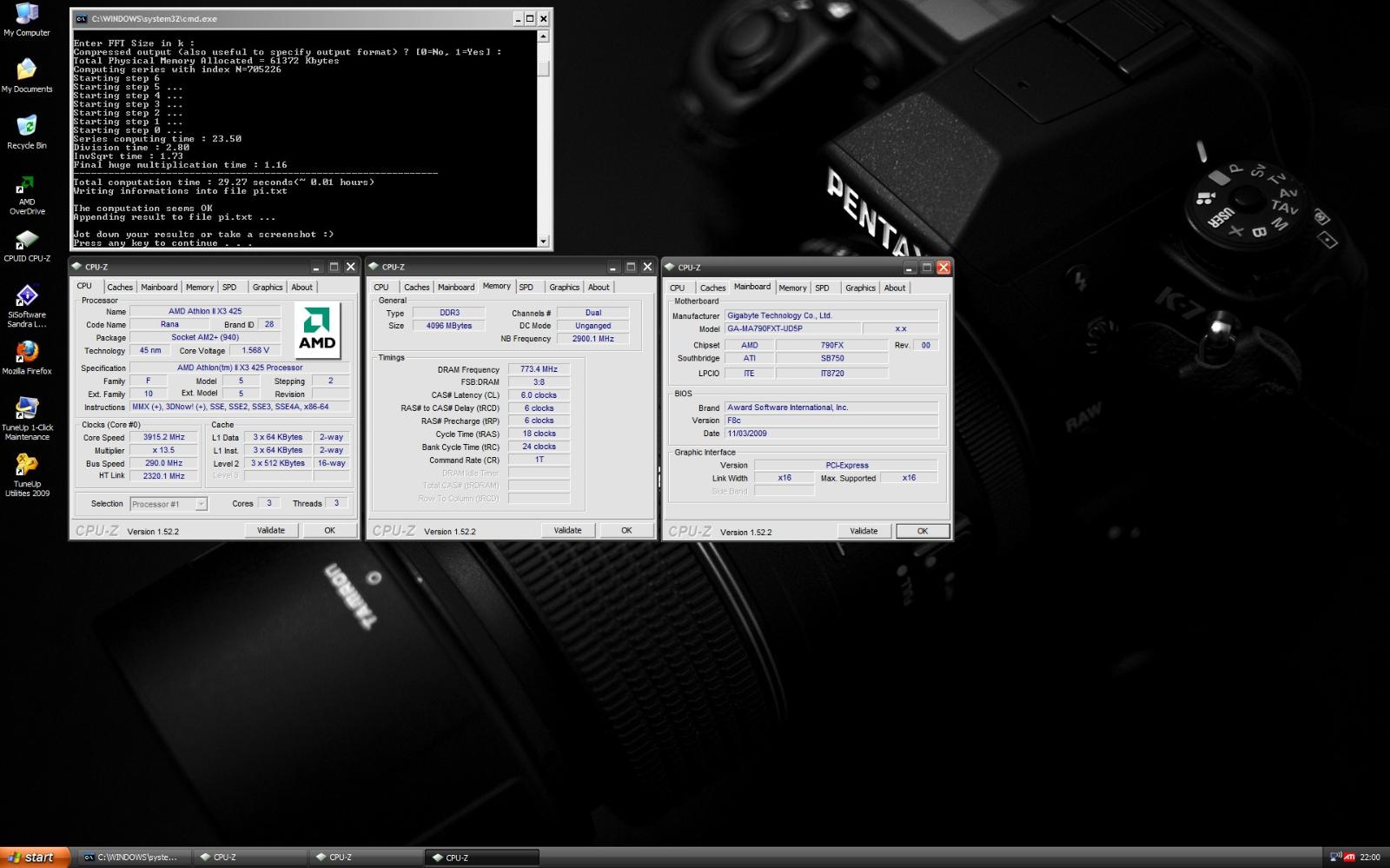Launch Mozilla Firefox from the desktop
This screenshot has width=1390, height=868.
click(27, 357)
